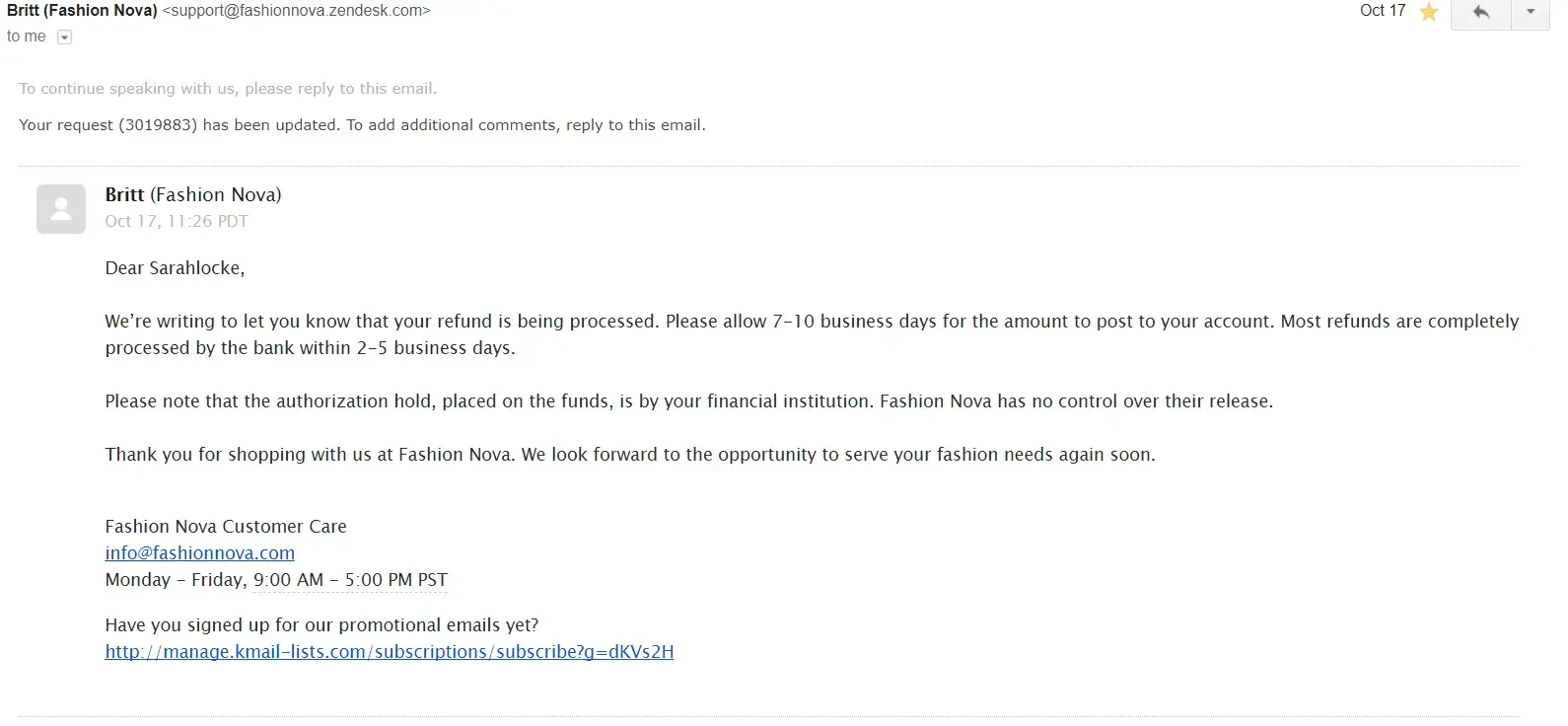Open more options arrow beside reply
The height and width of the screenshot is (726, 1568).
pos(1531,13)
